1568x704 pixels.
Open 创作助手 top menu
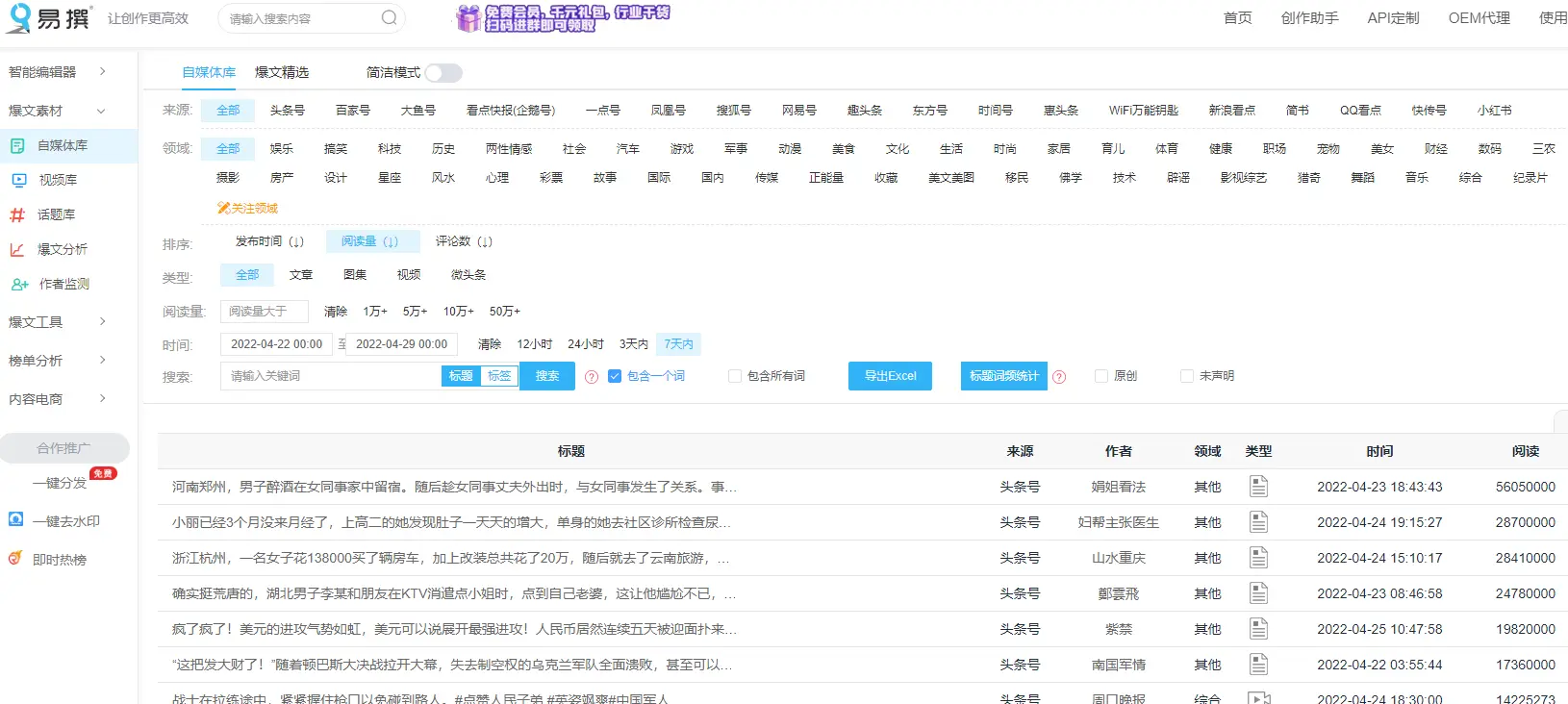coord(1310,18)
